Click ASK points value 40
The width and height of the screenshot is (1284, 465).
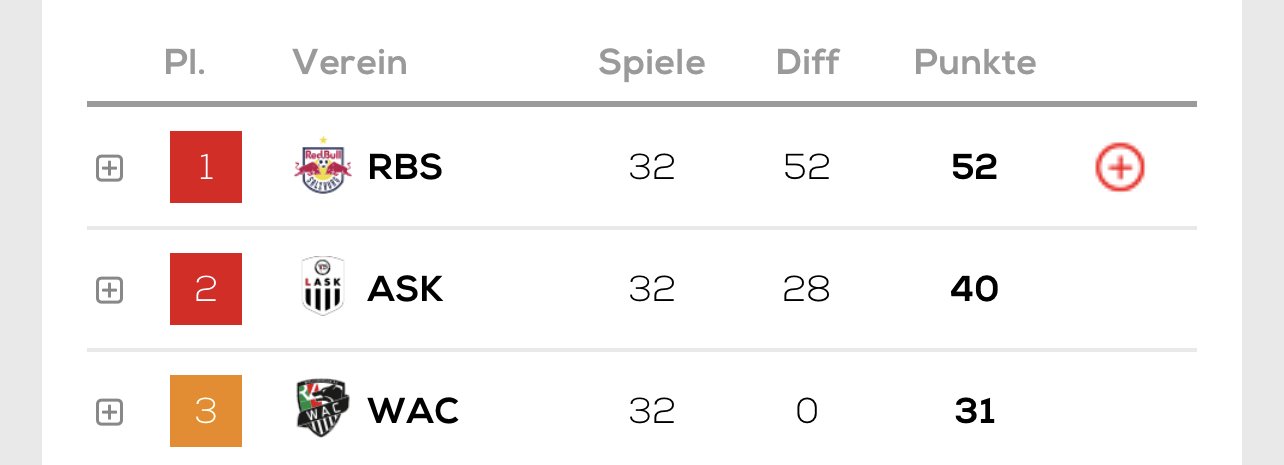coord(975,289)
